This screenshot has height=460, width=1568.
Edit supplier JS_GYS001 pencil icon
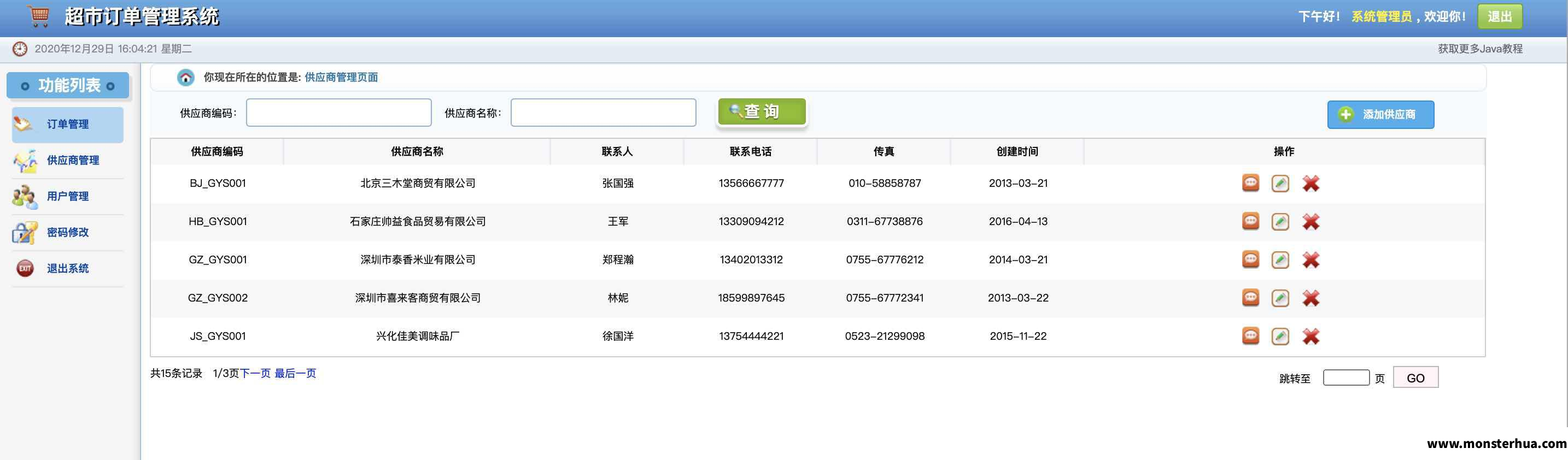pos(1280,337)
